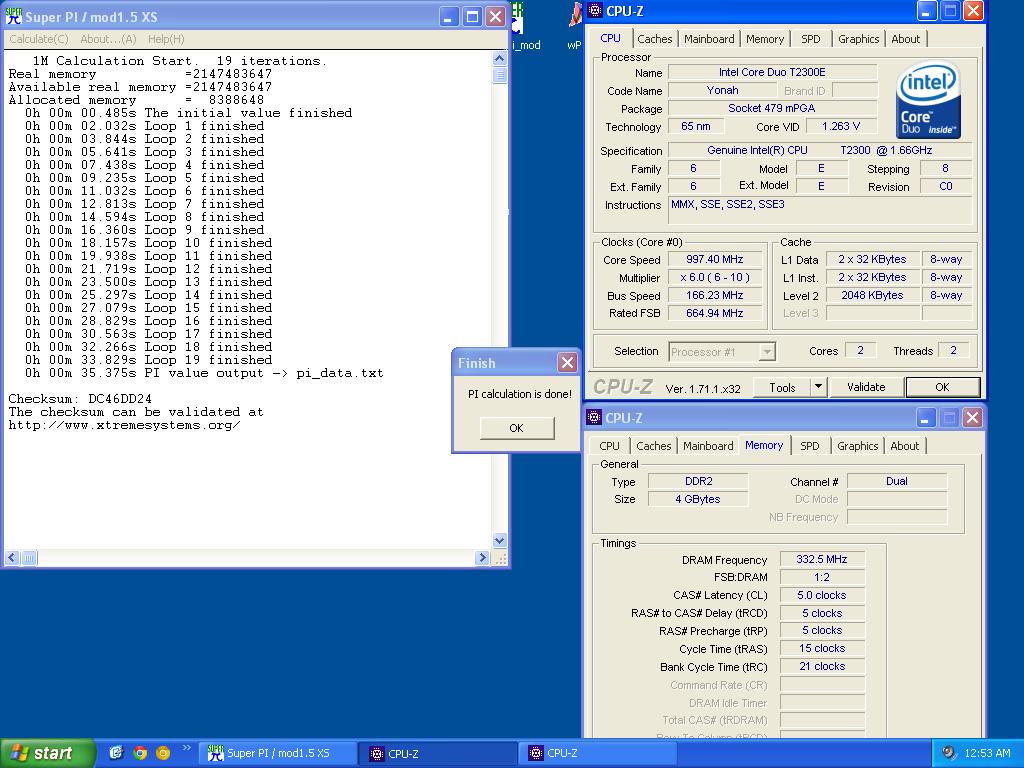Image resolution: width=1024 pixels, height=768 pixels.
Task: Click the title bar icon of the CPU-Z Memory window
Action: 594,417
